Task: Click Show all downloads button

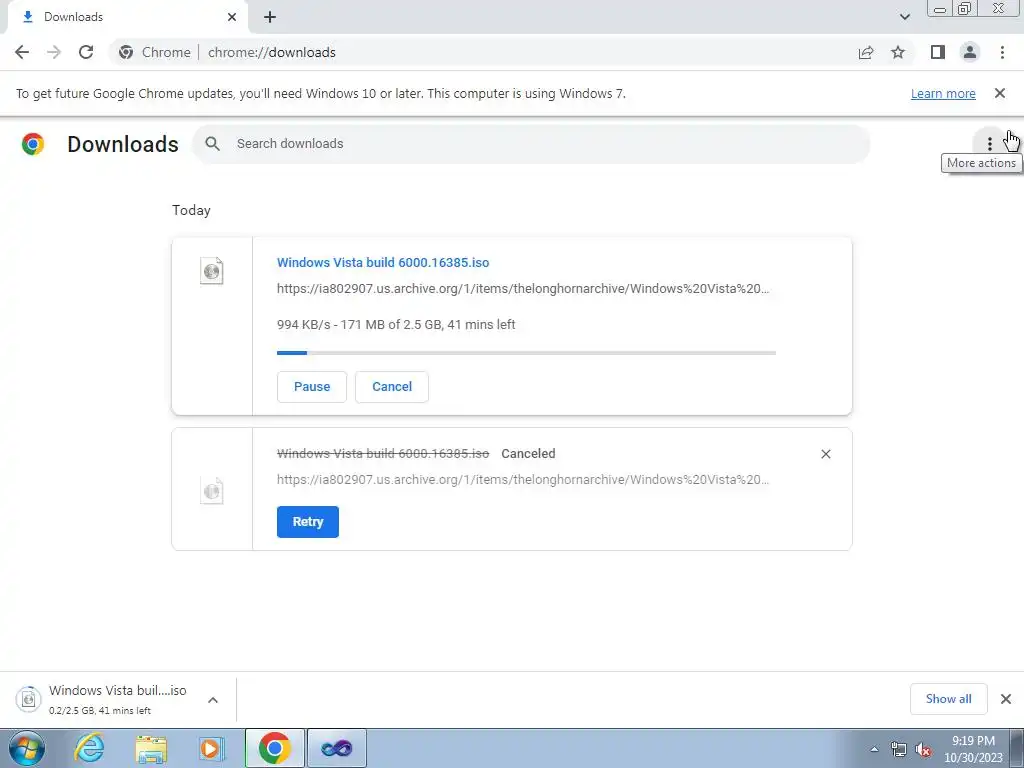Action: (948, 699)
